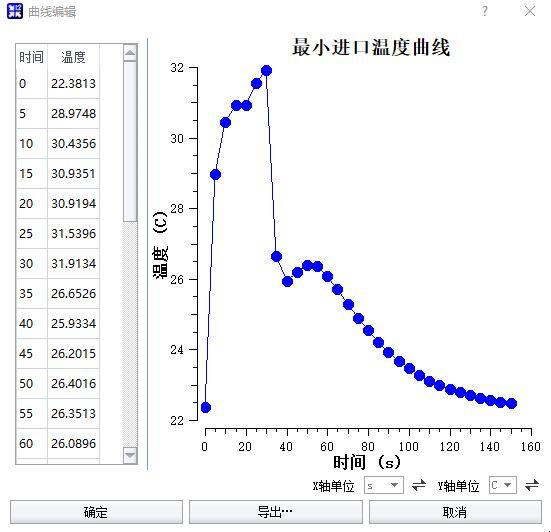Select time cell 55
Screen dimensions: 551x532
(31, 414)
